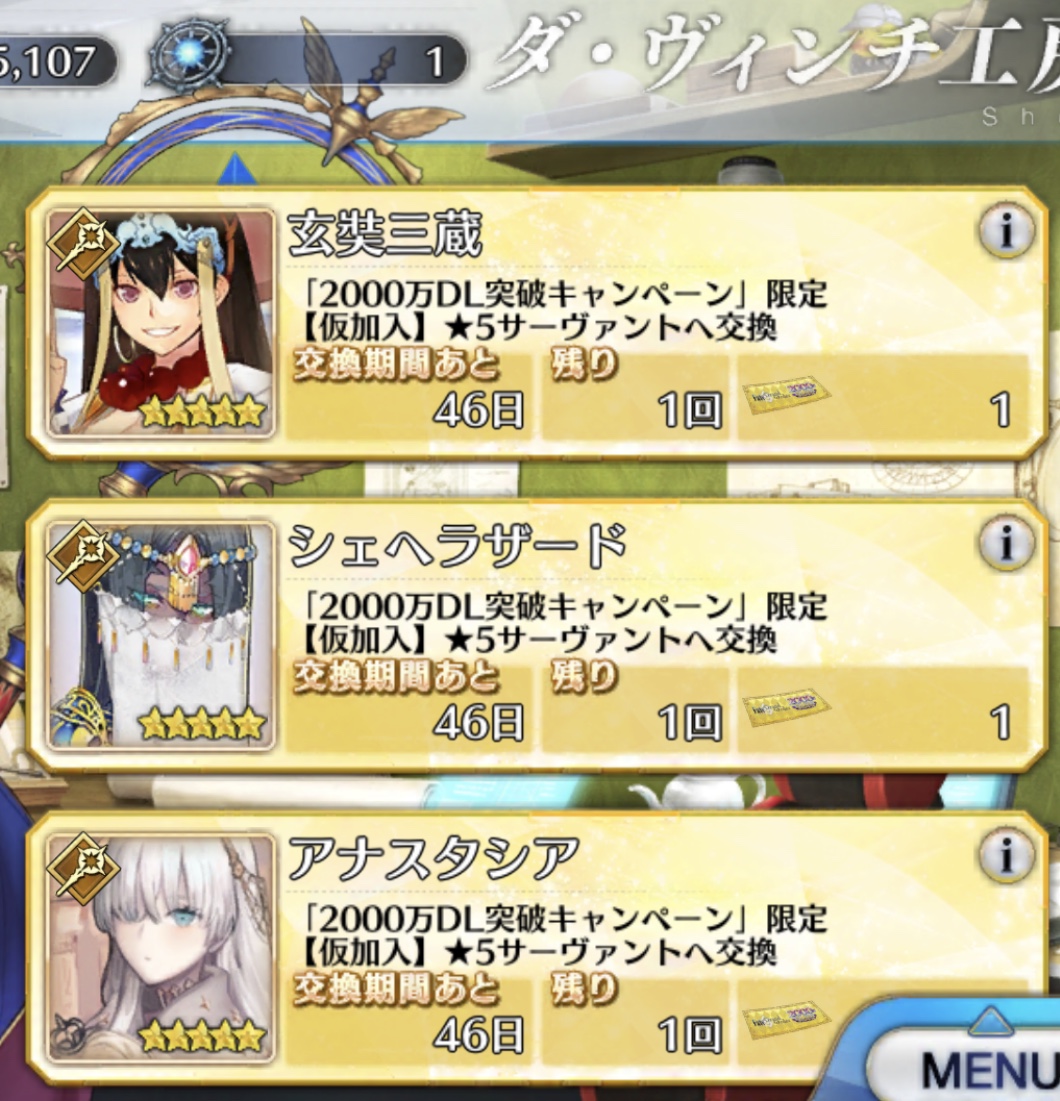Select the シェヘラザード exchange entry title
Viewport: 1060px width, 1101px height.
point(457,546)
